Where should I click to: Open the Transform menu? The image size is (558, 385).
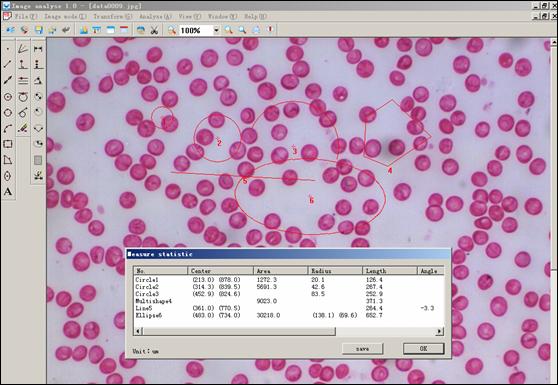coord(112,16)
